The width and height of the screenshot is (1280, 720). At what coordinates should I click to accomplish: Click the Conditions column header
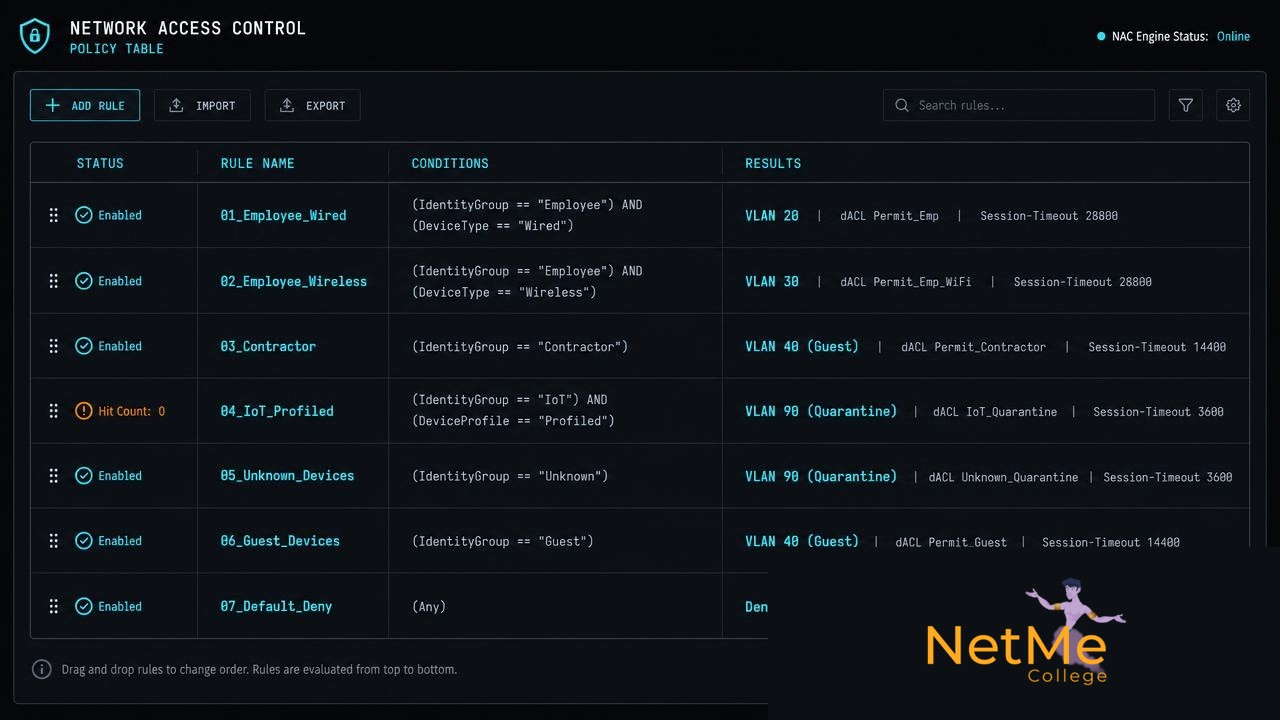pos(450,163)
